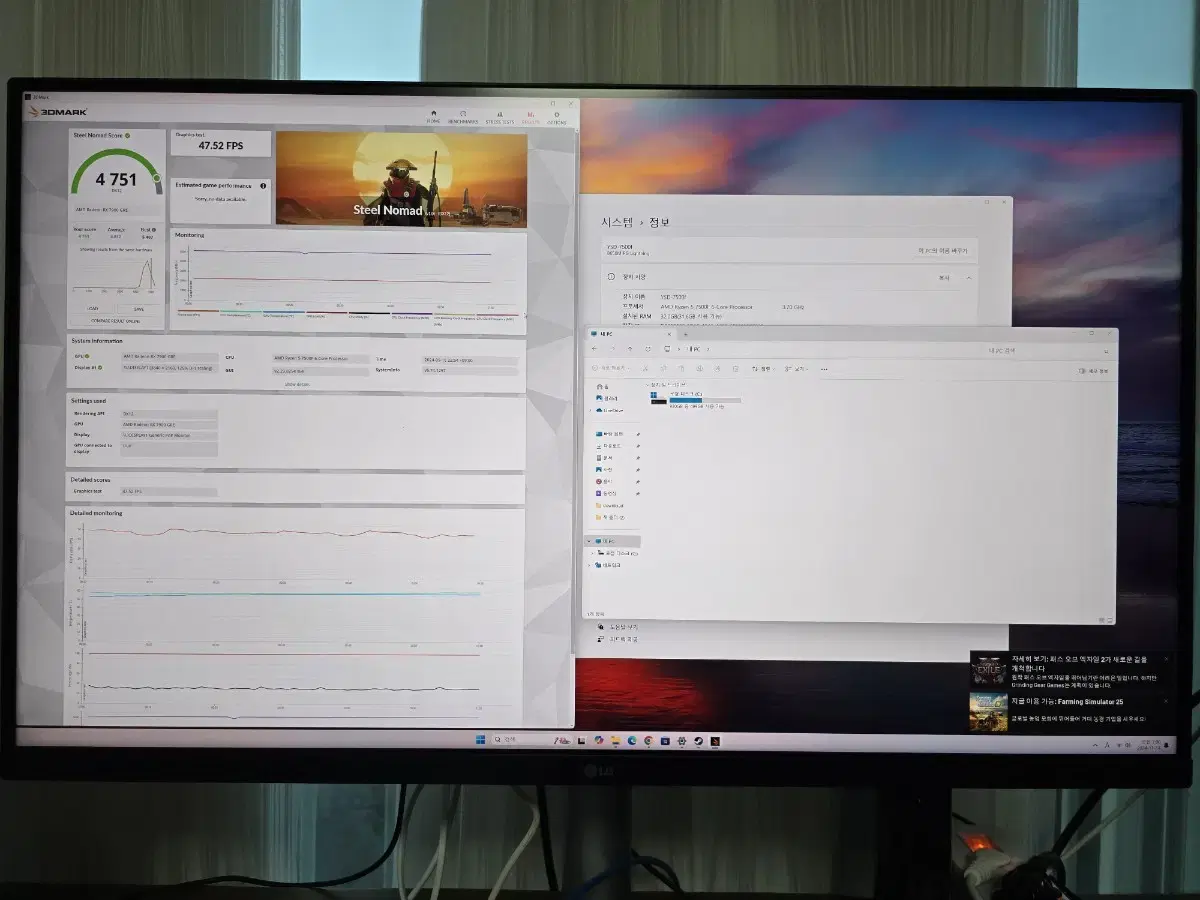Open Edge browser from the taskbar
Viewport: 1200px width, 900px height.
click(632, 741)
